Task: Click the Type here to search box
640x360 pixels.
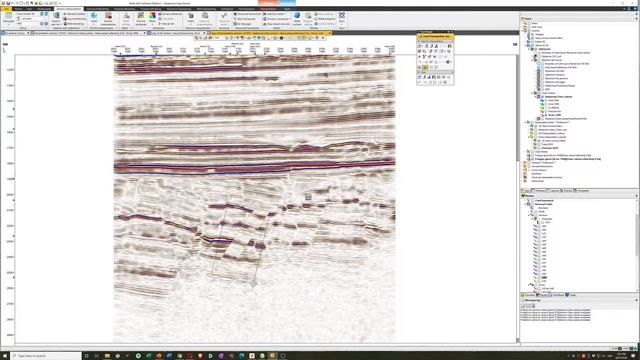Action: [46, 356]
